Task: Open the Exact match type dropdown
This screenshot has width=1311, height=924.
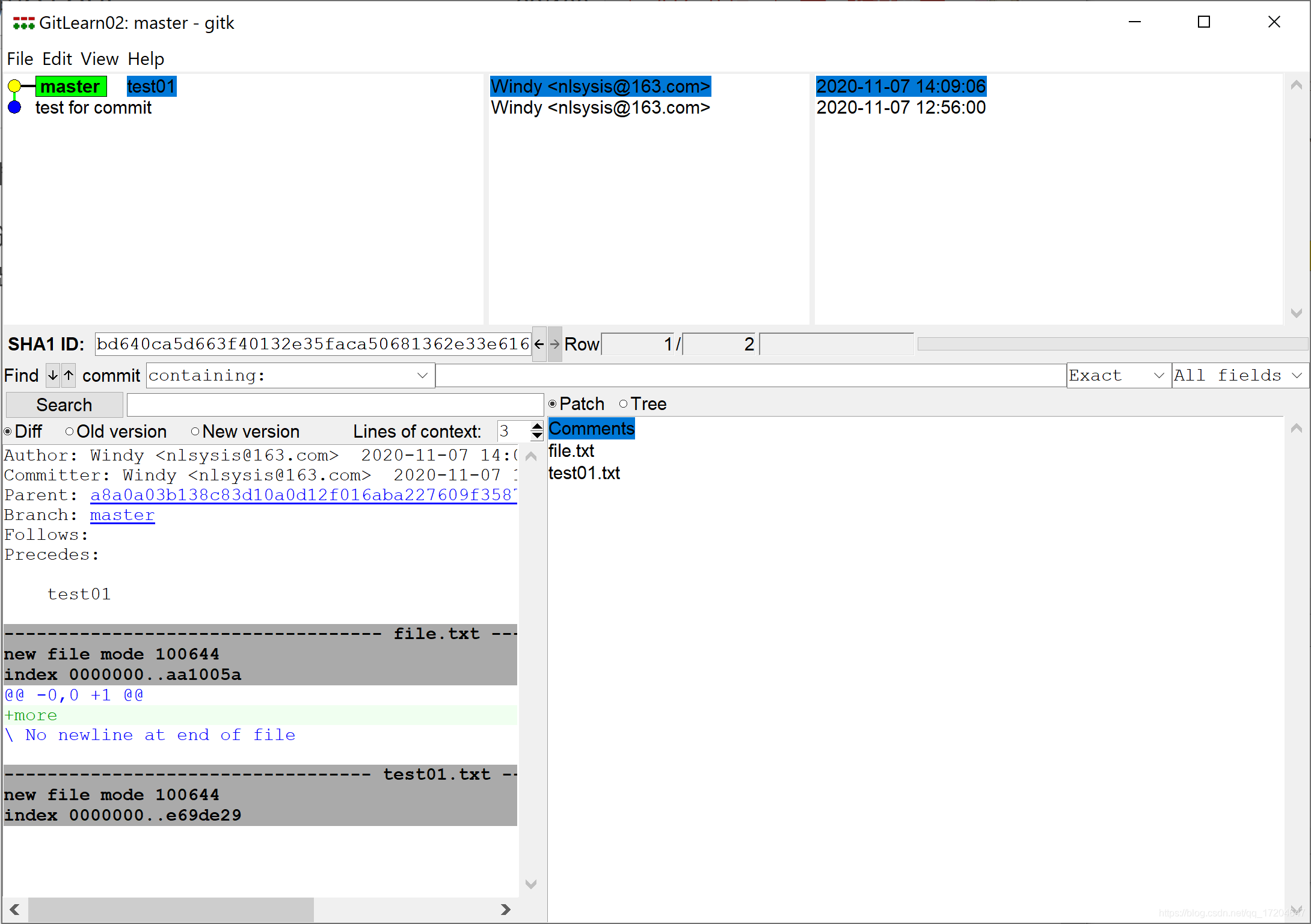Action: click(1119, 376)
